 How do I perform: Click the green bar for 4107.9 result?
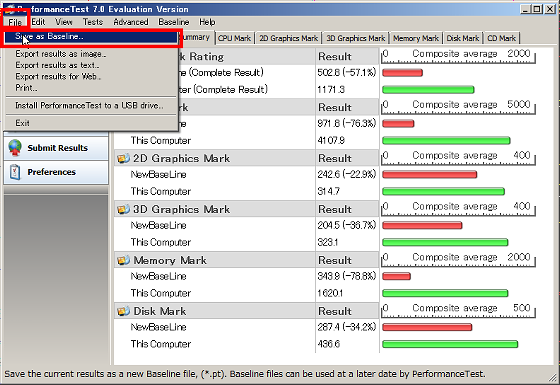coord(446,141)
